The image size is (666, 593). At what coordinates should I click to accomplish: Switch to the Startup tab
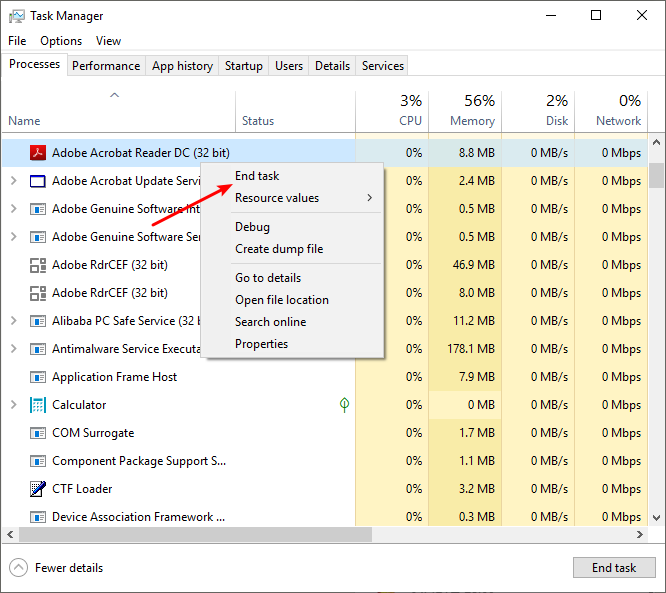244,66
